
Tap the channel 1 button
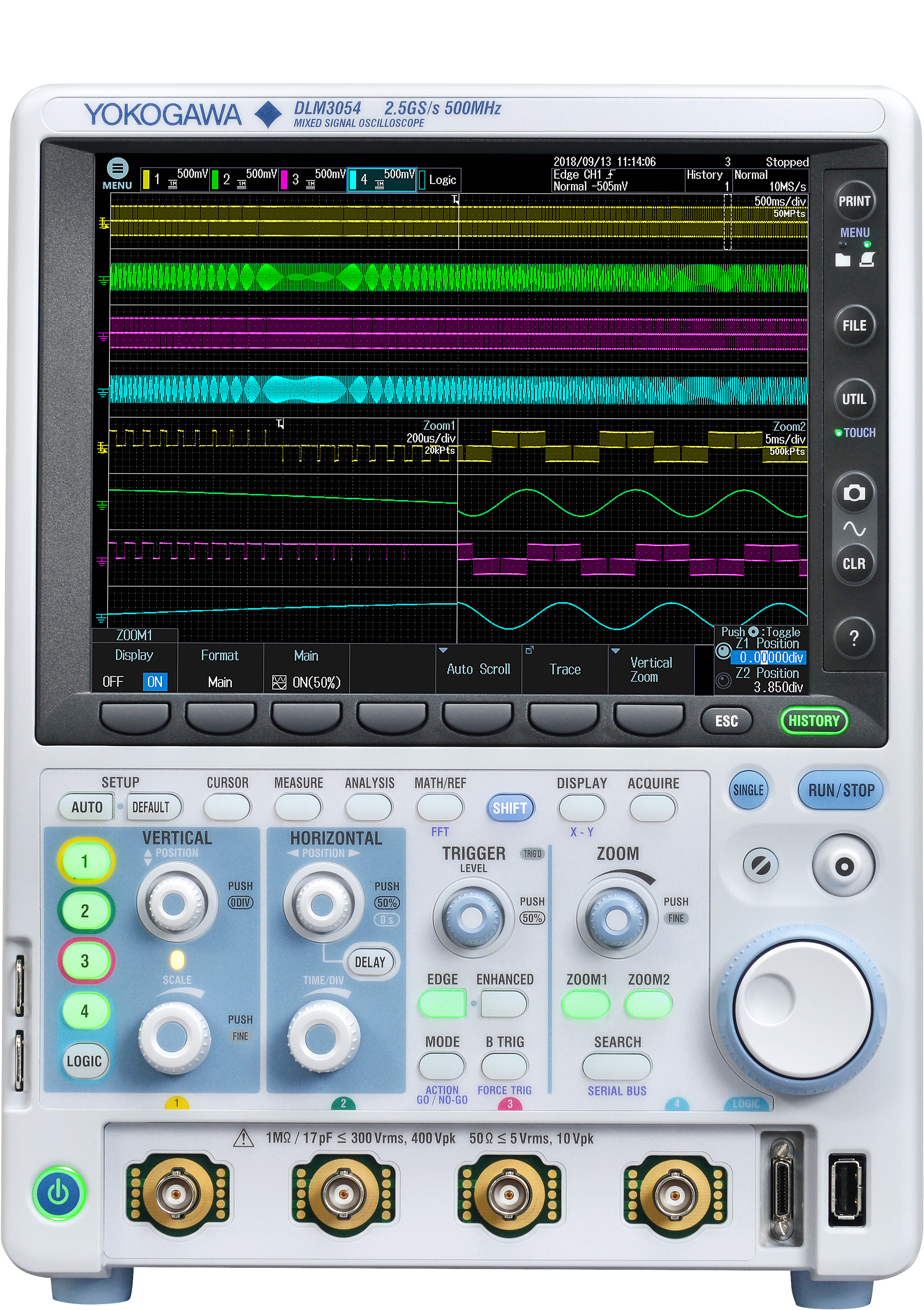[x=85, y=862]
